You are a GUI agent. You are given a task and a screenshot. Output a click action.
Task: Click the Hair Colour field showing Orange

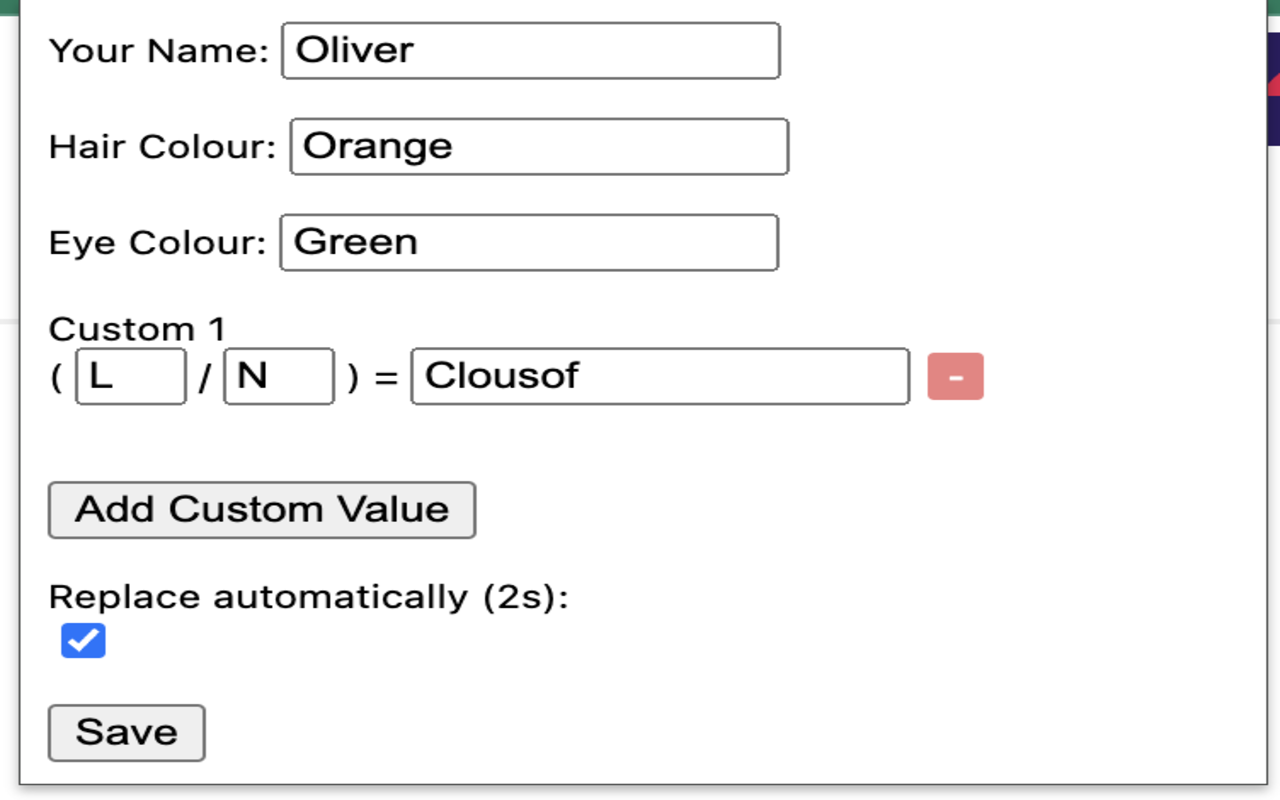click(x=539, y=147)
